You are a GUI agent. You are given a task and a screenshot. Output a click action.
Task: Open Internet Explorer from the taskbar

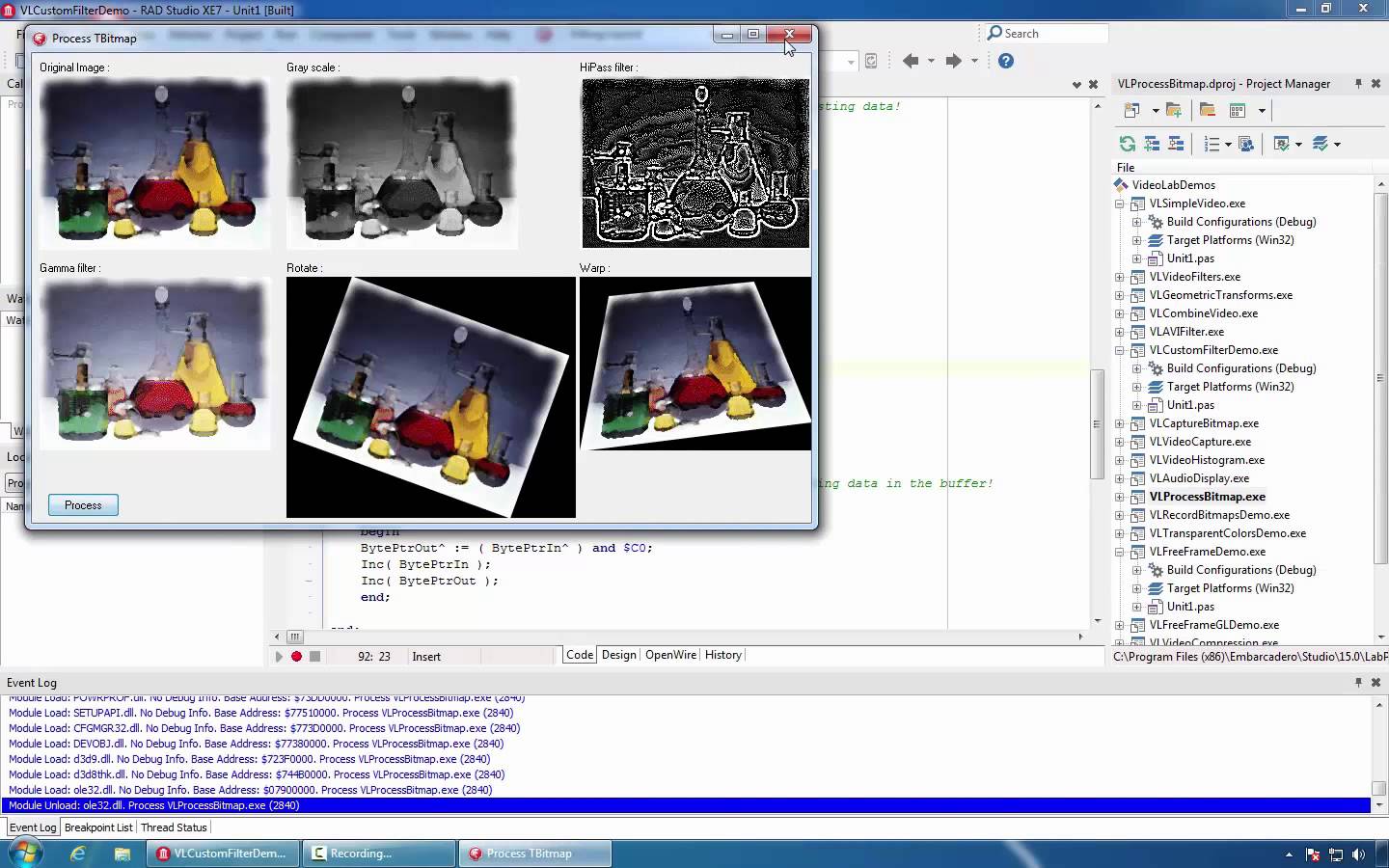point(78,854)
